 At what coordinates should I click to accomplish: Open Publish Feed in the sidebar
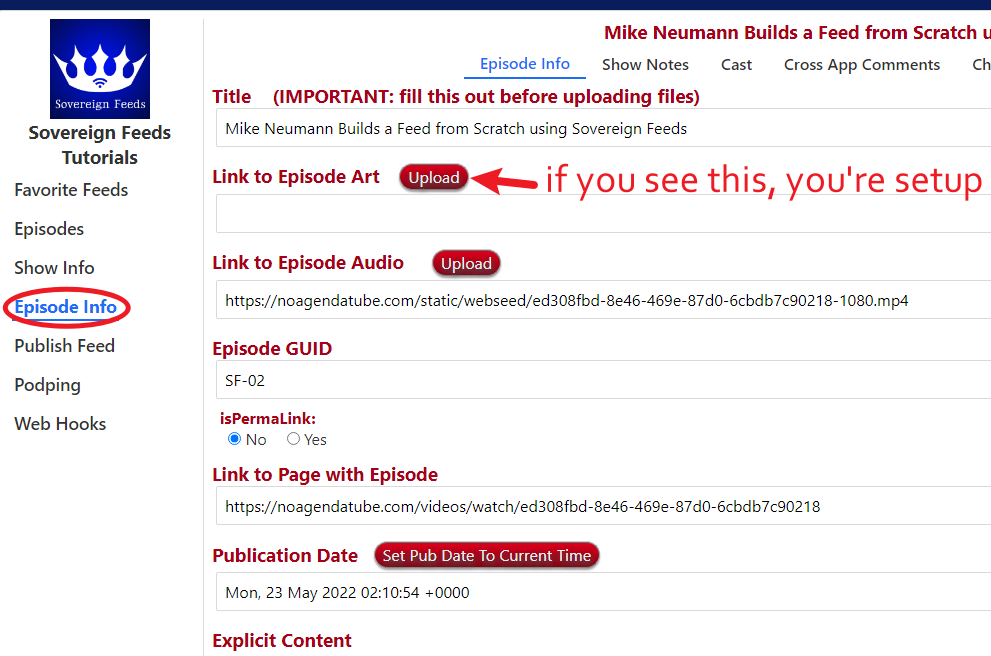tap(64, 346)
